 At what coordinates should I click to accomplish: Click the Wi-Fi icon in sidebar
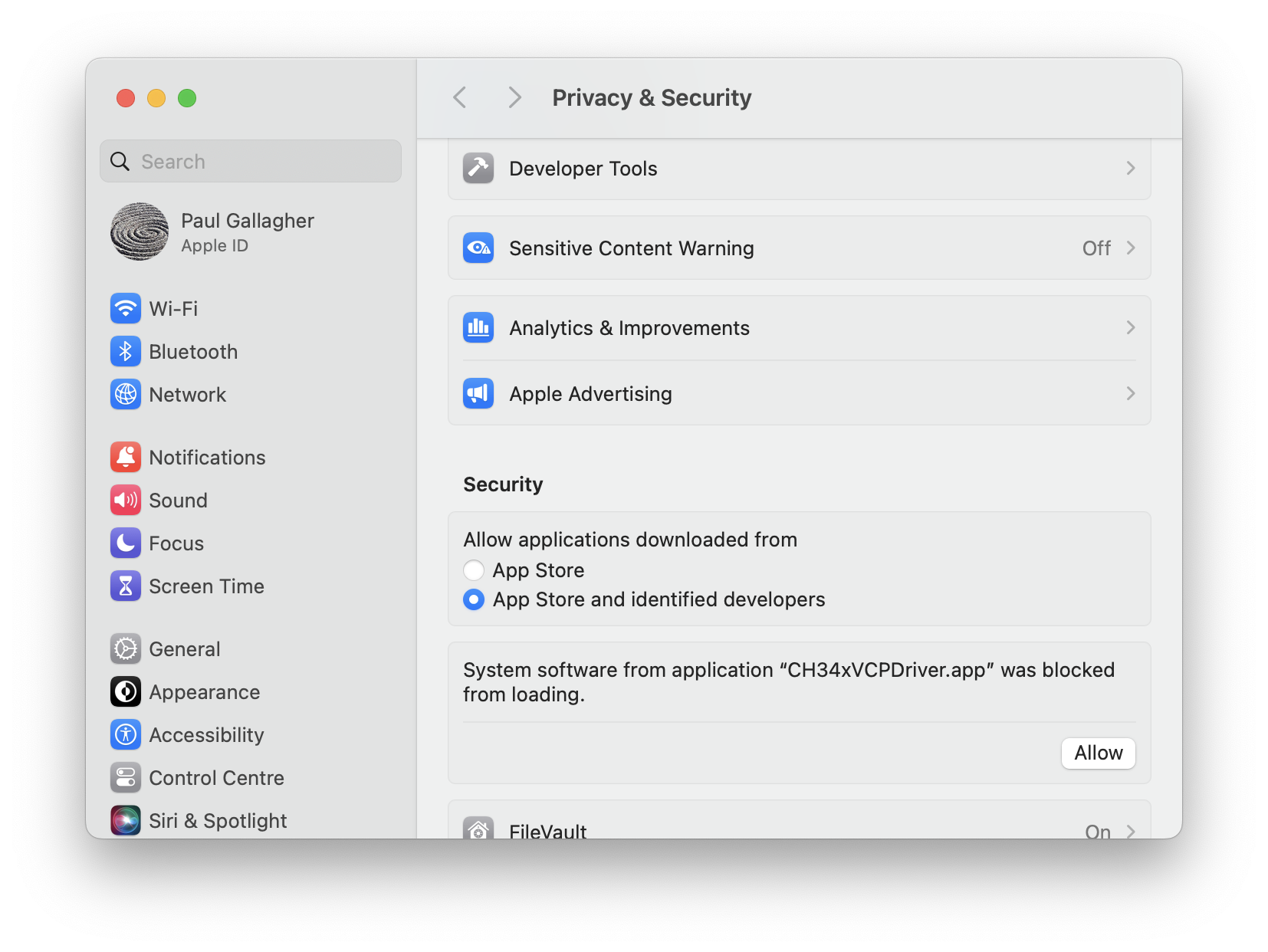click(x=126, y=309)
